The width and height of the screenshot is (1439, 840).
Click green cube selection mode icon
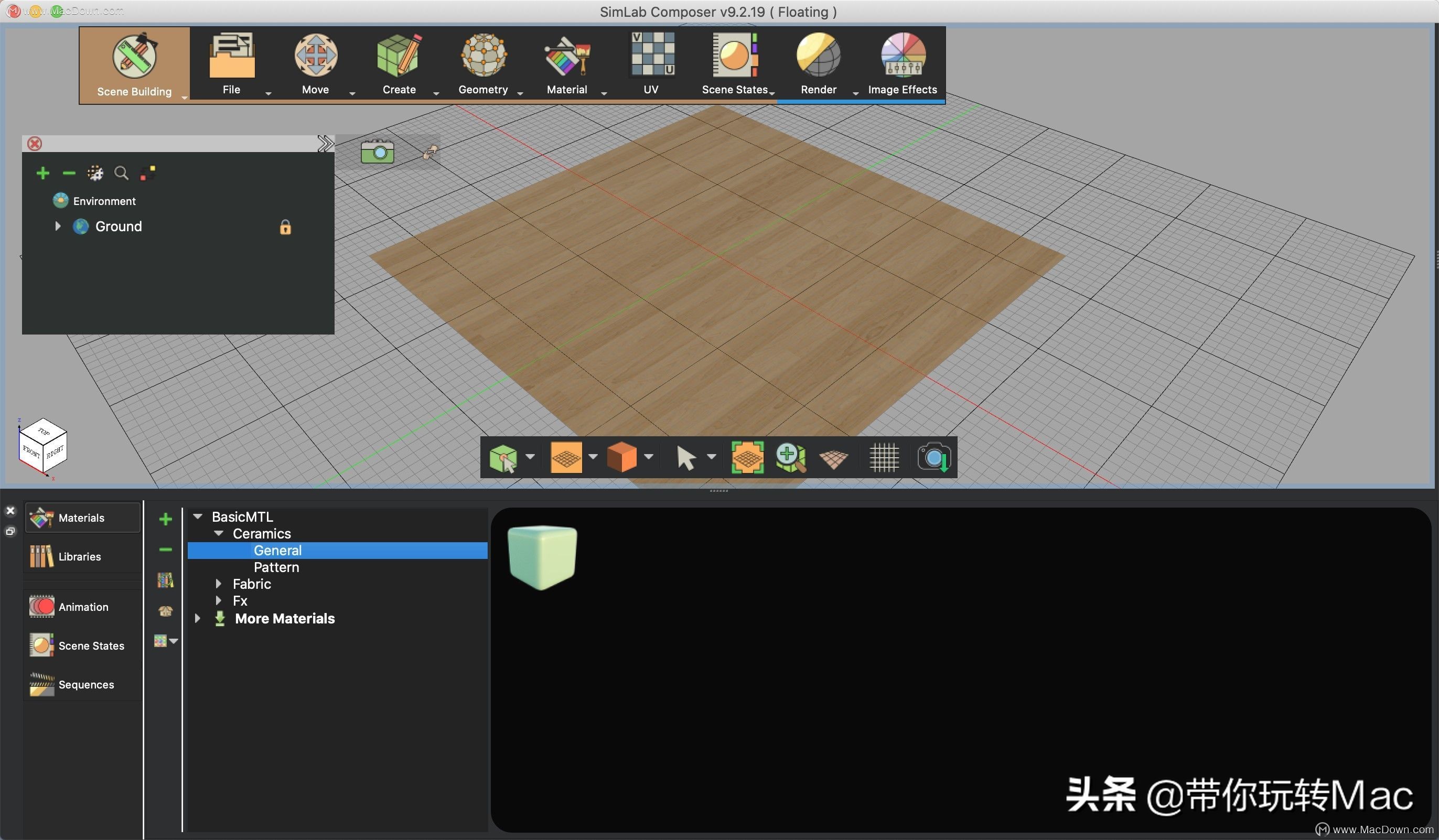(503, 458)
